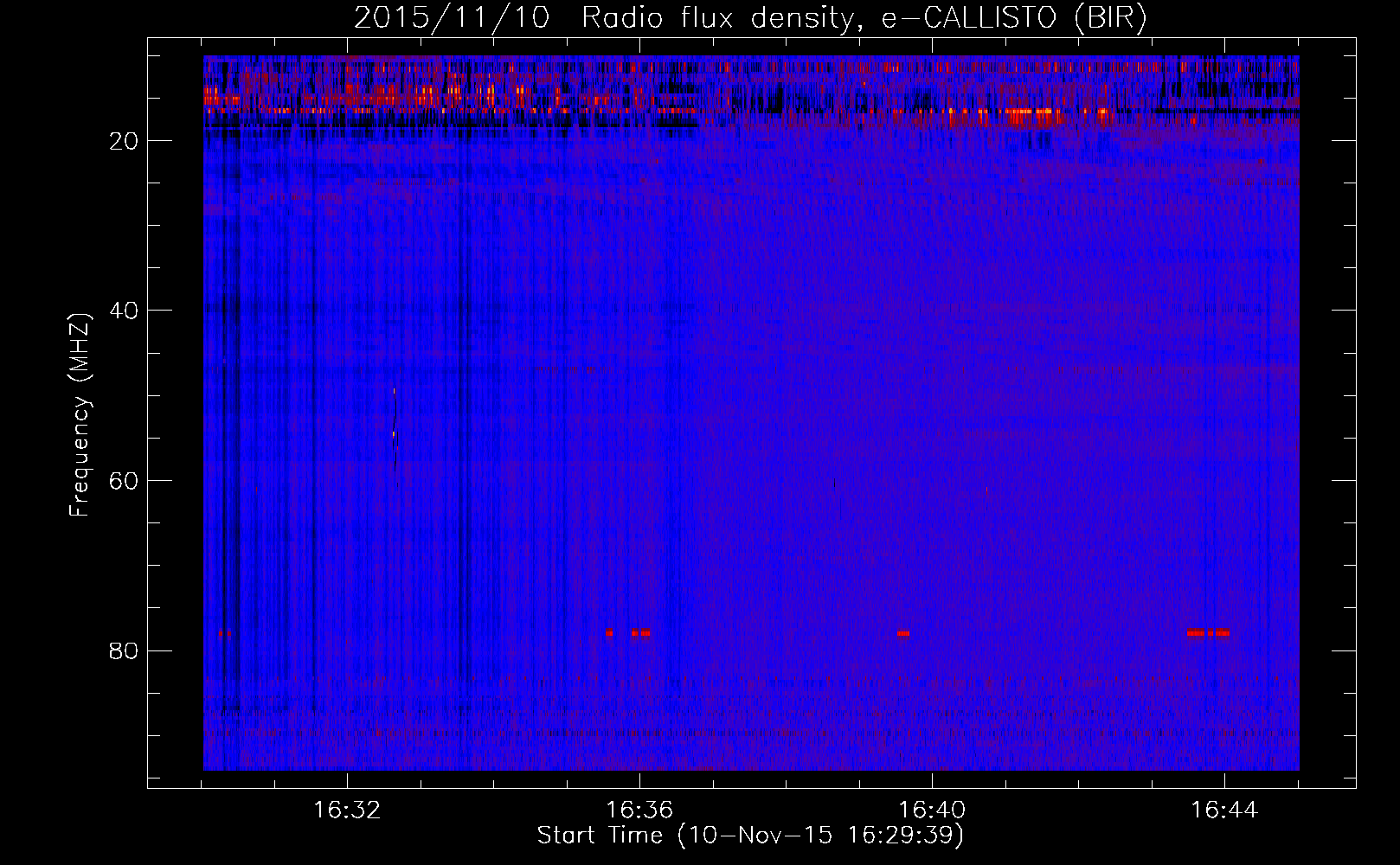This screenshot has width=1400, height=865.
Task: Click the 16:44 time tick label
Action: click(x=1224, y=811)
